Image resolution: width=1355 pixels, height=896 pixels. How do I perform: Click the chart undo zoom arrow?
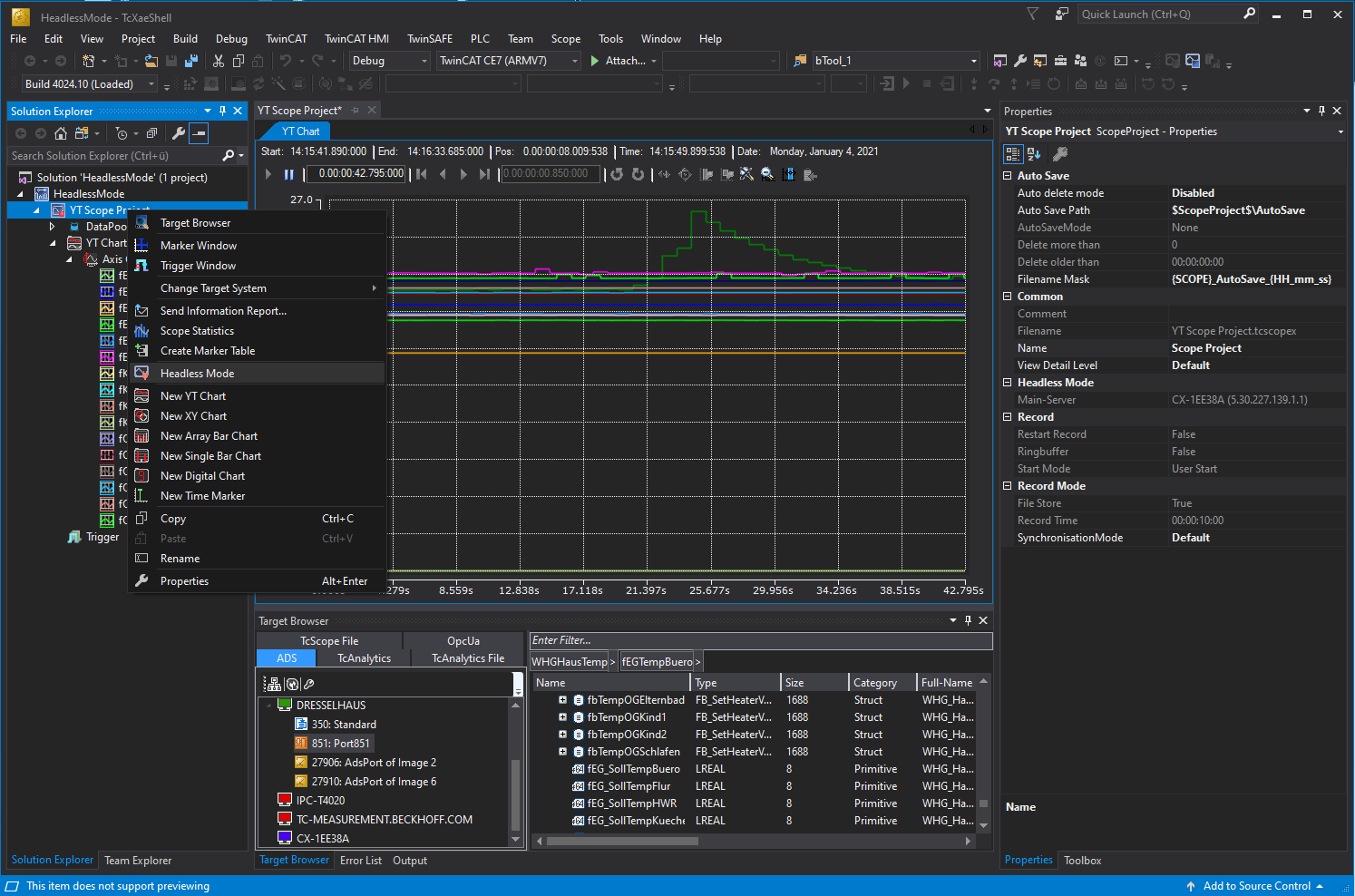tap(617, 174)
